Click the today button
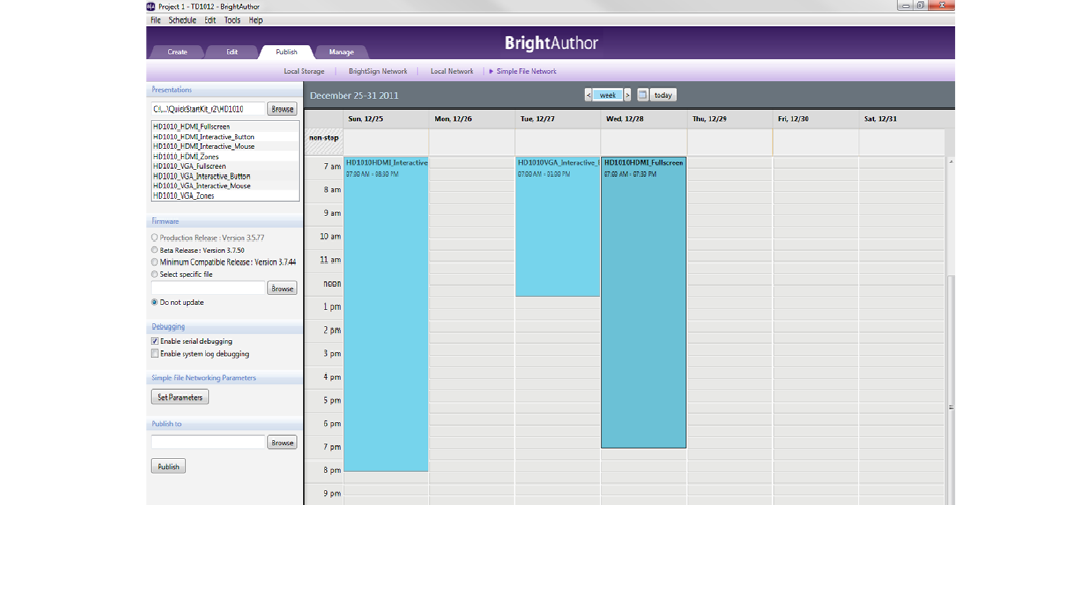This screenshot has height=608, width=1080. tap(663, 95)
